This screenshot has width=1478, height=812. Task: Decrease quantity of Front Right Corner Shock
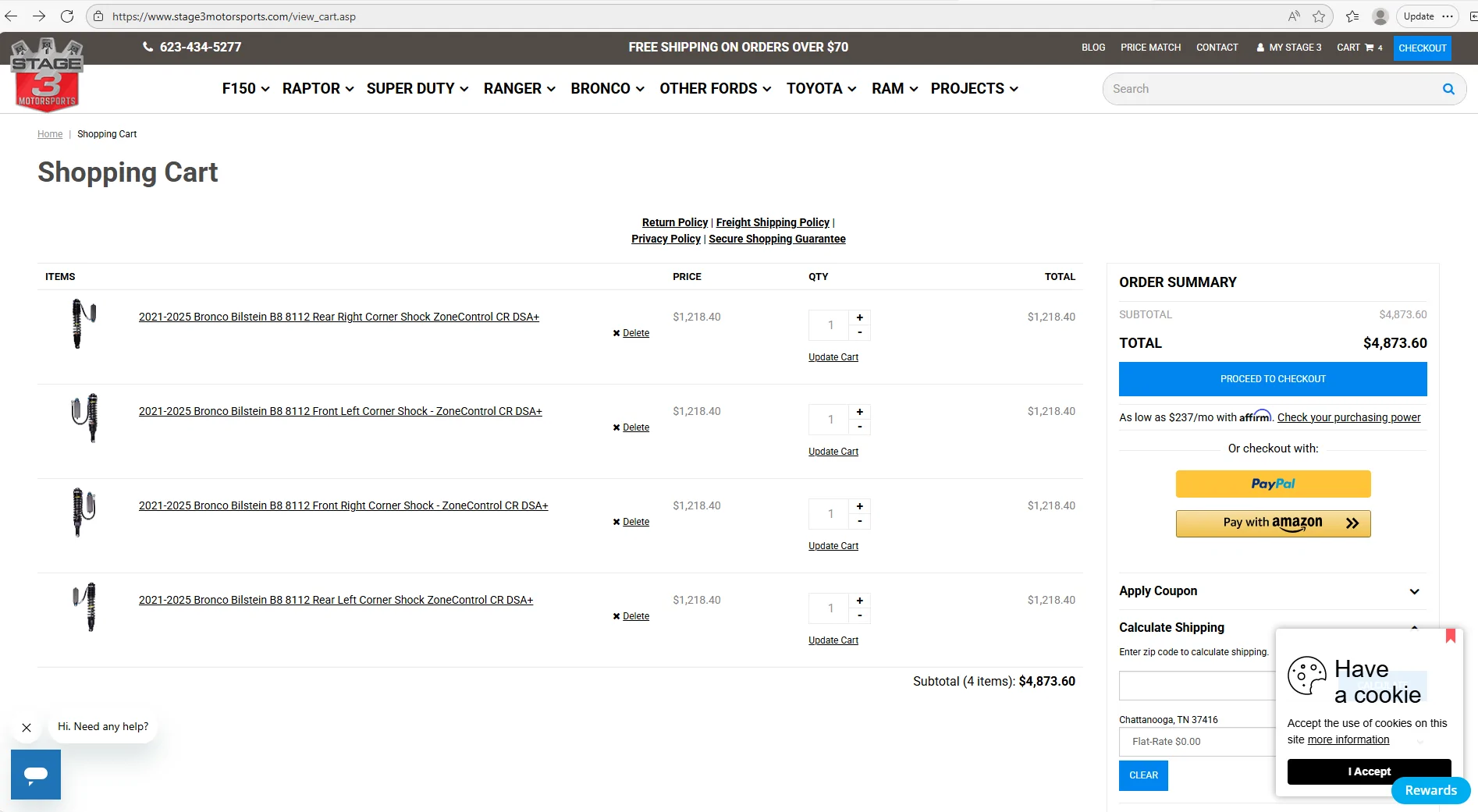[x=859, y=522]
